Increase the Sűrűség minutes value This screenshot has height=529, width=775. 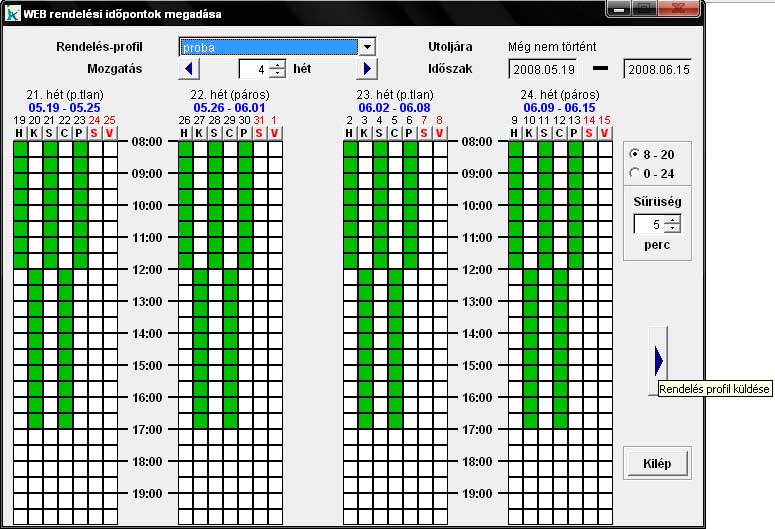(672, 221)
